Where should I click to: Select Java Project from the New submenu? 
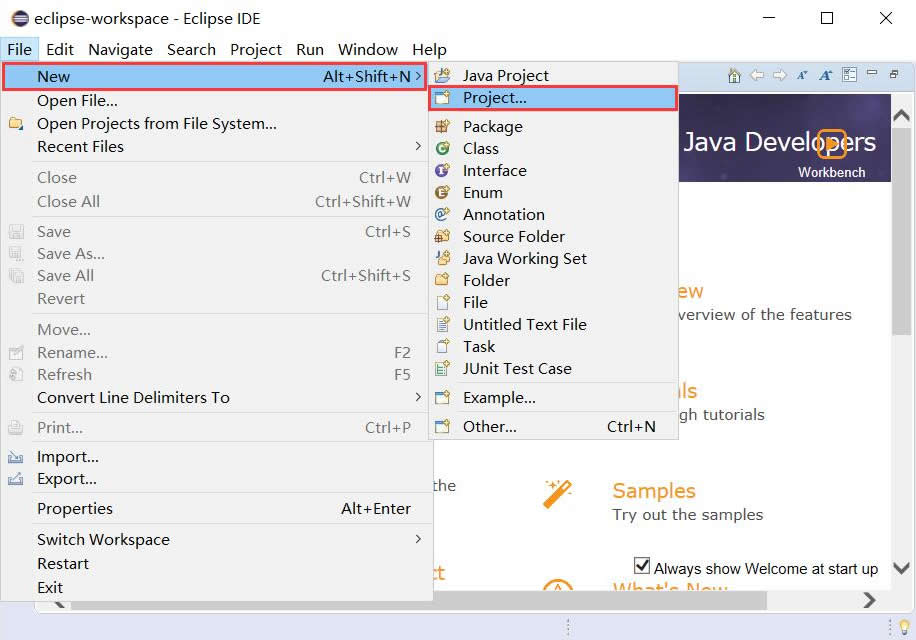505,75
